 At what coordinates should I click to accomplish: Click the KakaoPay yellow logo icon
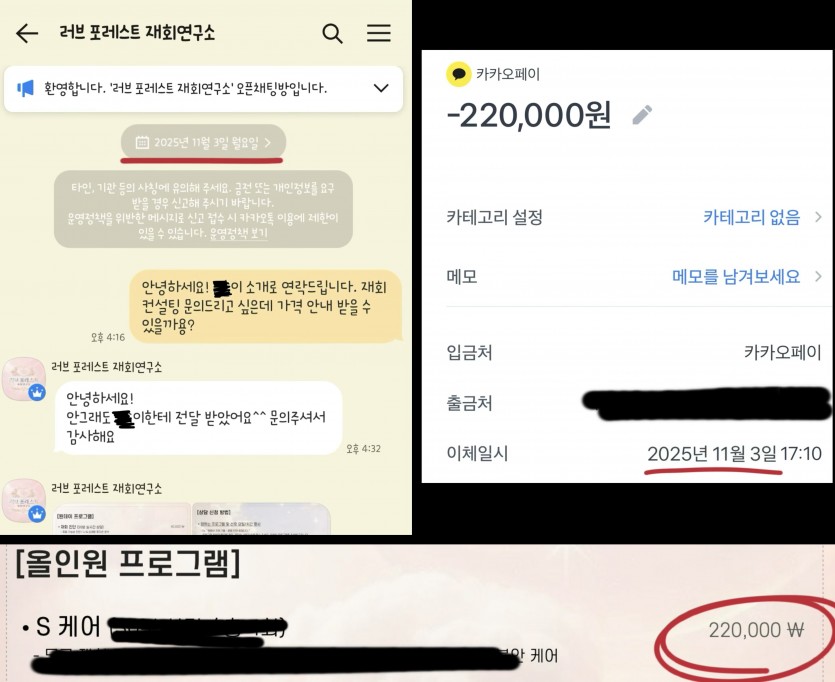[x=458, y=74]
